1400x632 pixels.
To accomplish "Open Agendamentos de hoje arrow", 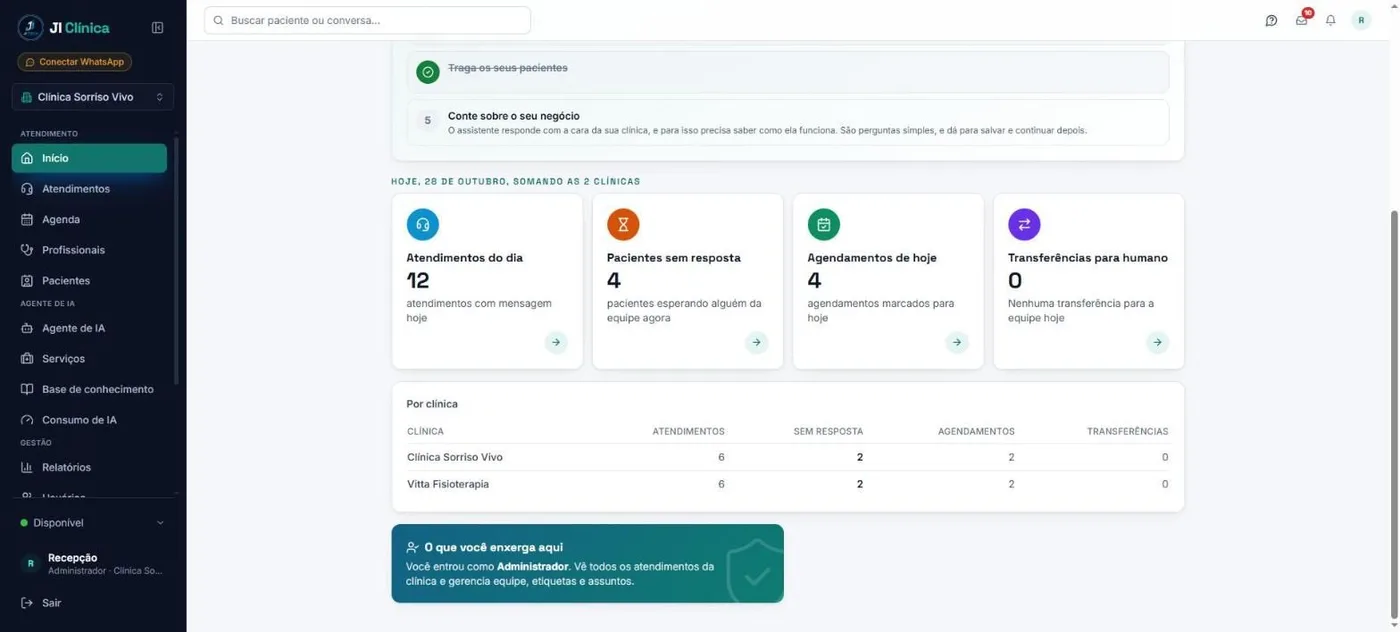I will 957,342.
